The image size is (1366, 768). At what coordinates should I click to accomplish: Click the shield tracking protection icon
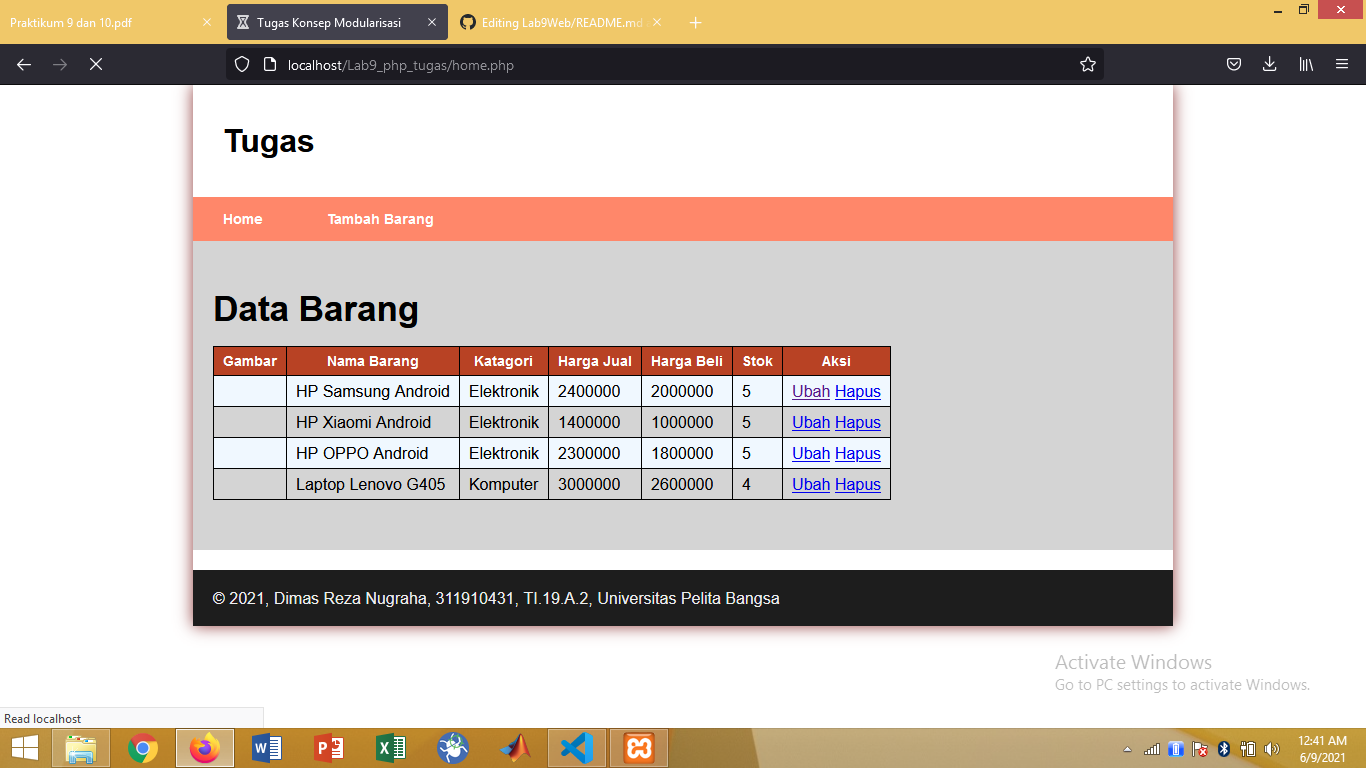pos(242,65)
